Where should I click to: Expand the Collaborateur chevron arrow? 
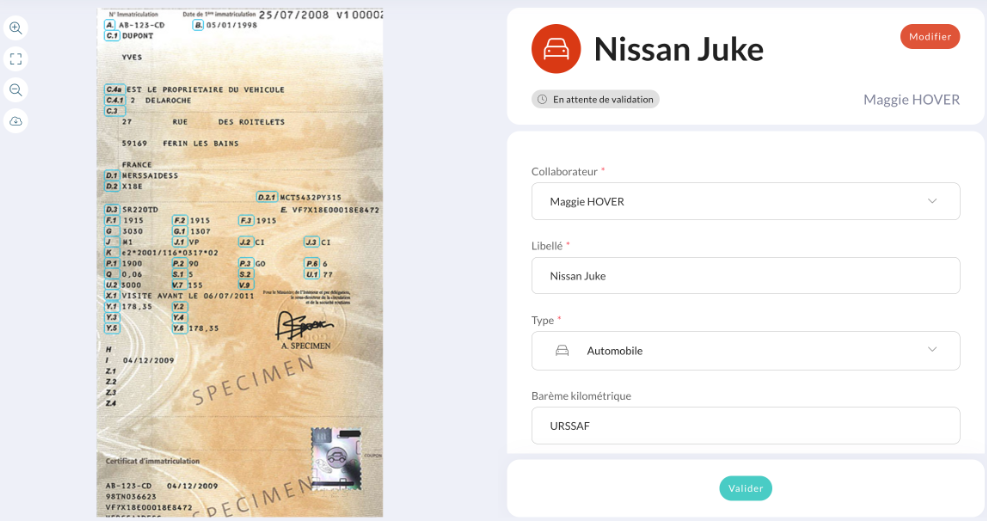click(932, 201)
